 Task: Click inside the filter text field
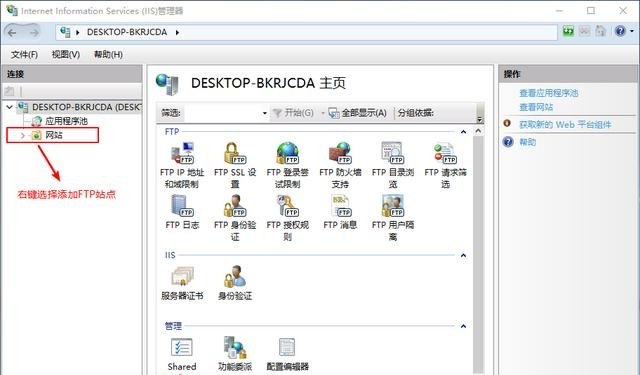[x=222, y=113]
